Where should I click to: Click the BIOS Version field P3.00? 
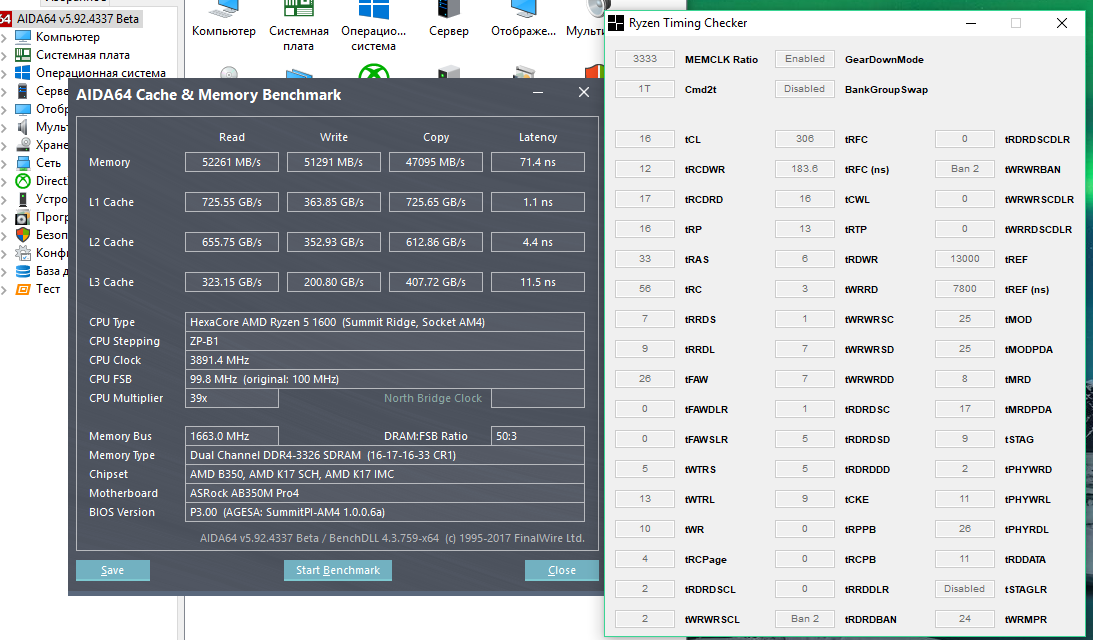click(x=385, y=512)
